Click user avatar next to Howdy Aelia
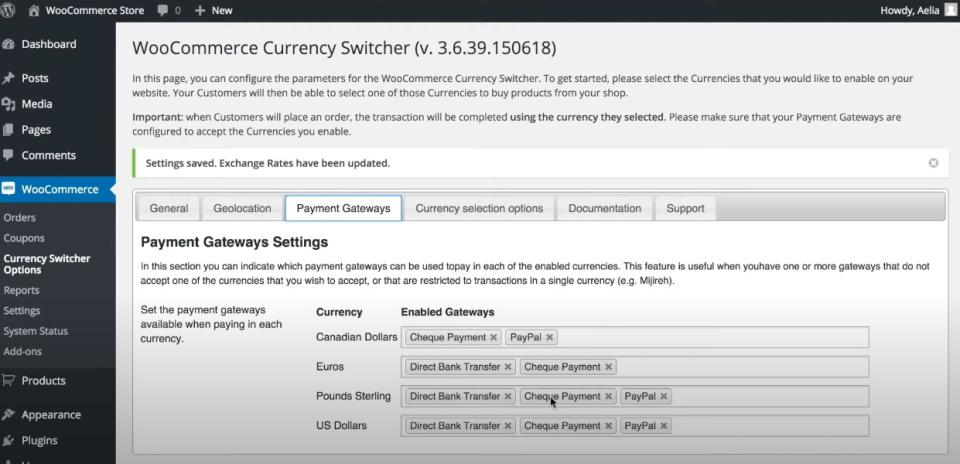 (950, 10)
